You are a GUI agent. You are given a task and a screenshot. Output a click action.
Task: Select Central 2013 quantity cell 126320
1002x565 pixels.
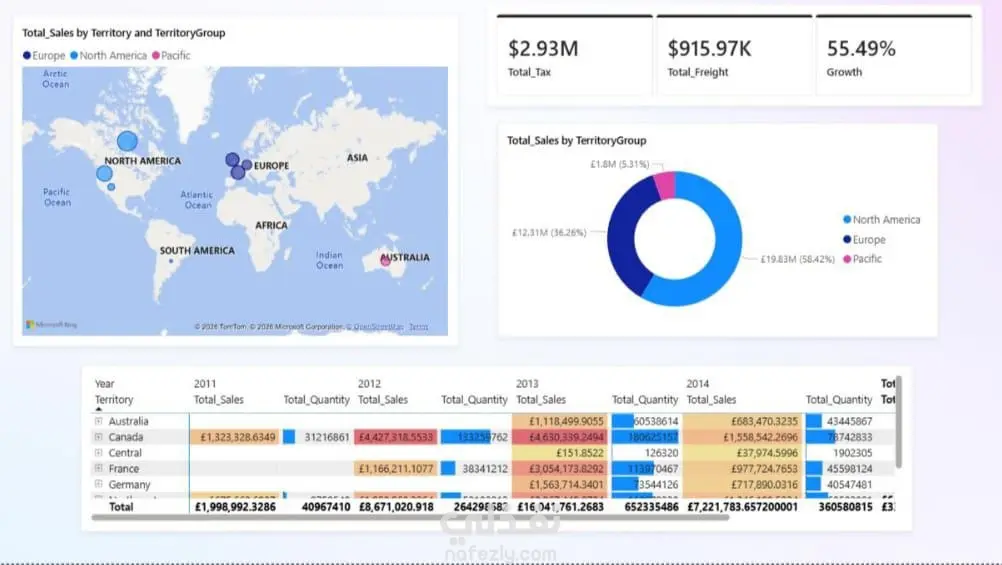pos(645,453)
